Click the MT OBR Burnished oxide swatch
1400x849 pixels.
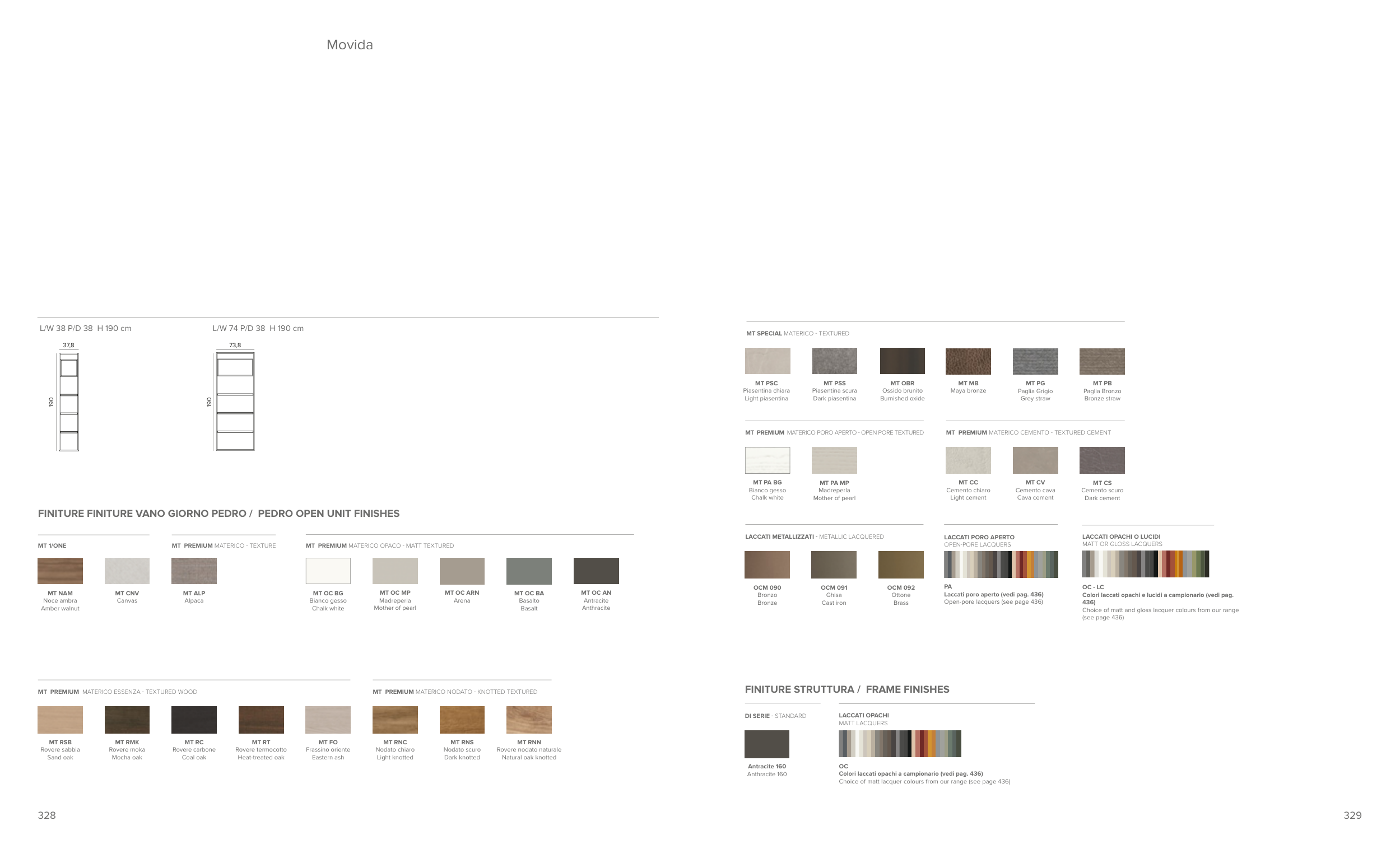click(x=903, y=361)
